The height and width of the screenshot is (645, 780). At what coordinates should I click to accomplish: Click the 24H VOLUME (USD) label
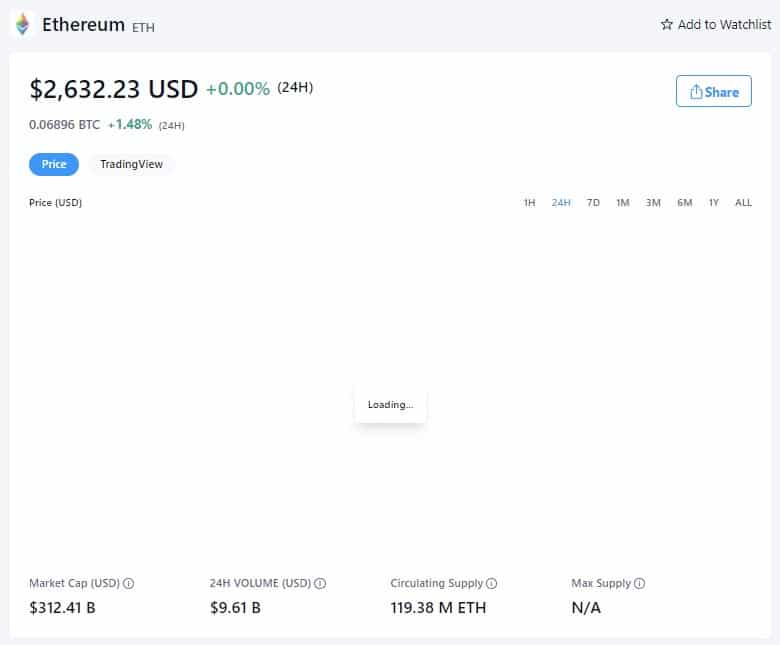coord(261,583)
